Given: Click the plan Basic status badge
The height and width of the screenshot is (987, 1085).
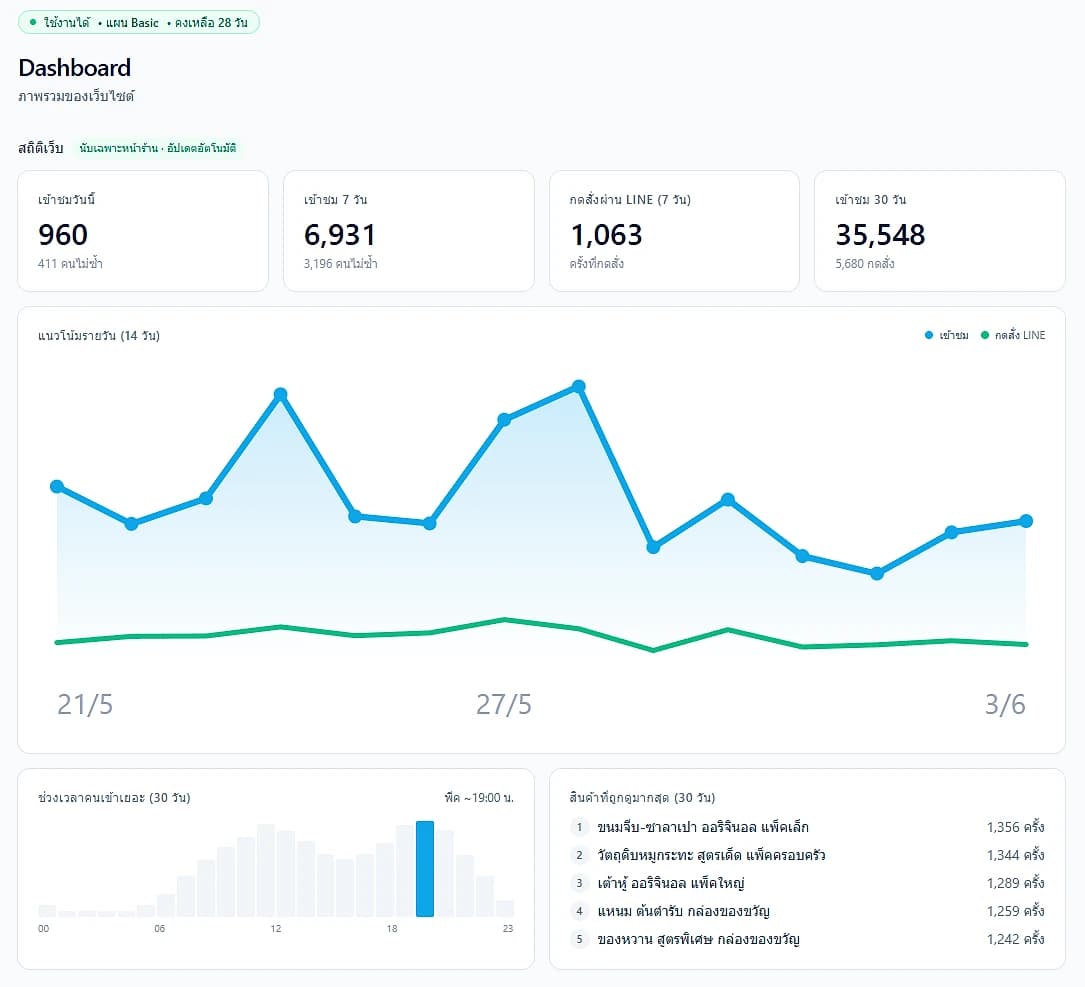Looking at the screenshot, I should click(138, 22).
